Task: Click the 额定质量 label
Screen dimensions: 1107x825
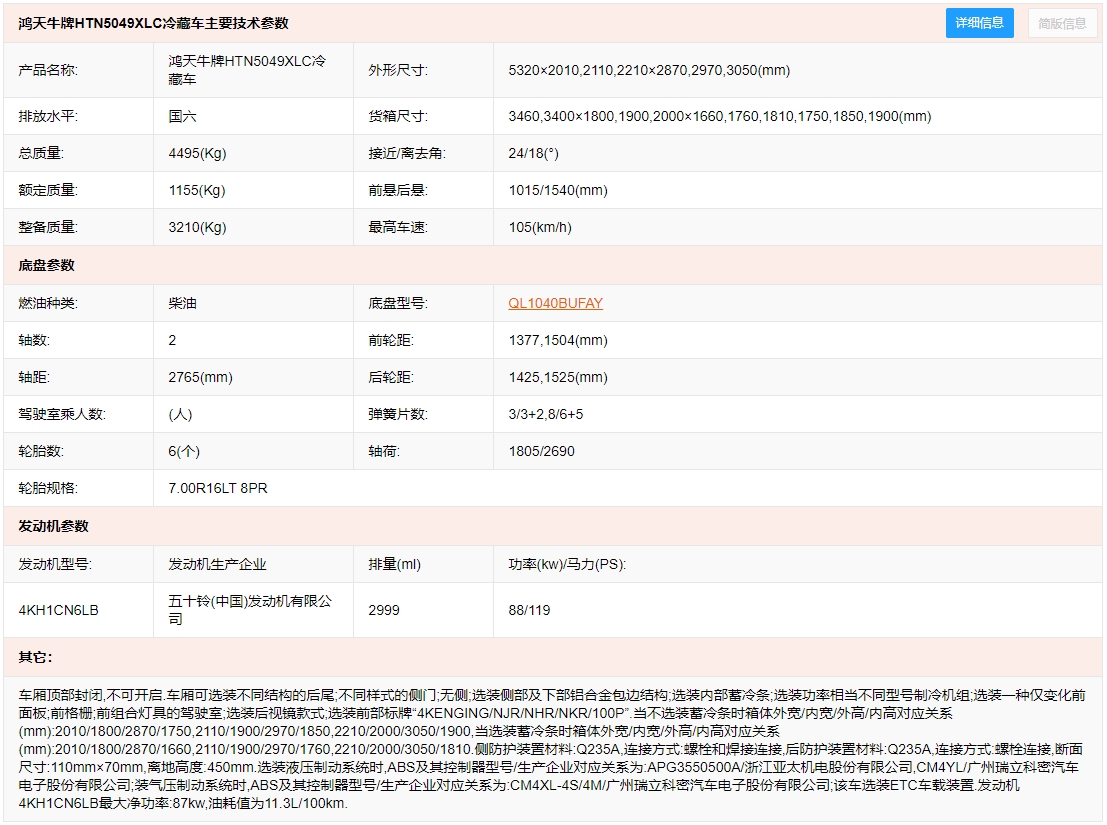Action: point(48,191)
